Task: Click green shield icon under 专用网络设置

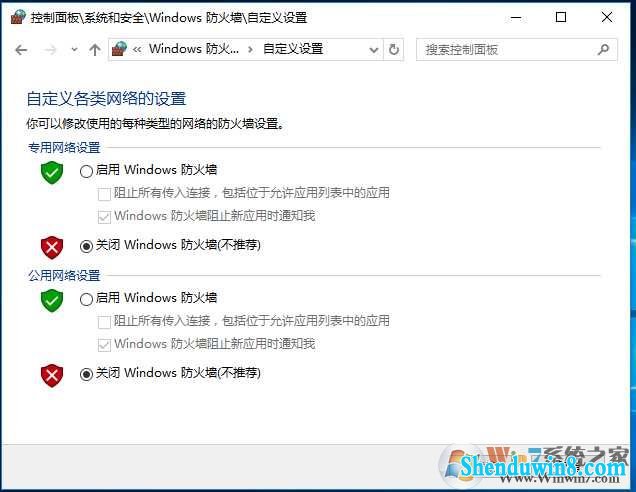Action: point(52,172)
